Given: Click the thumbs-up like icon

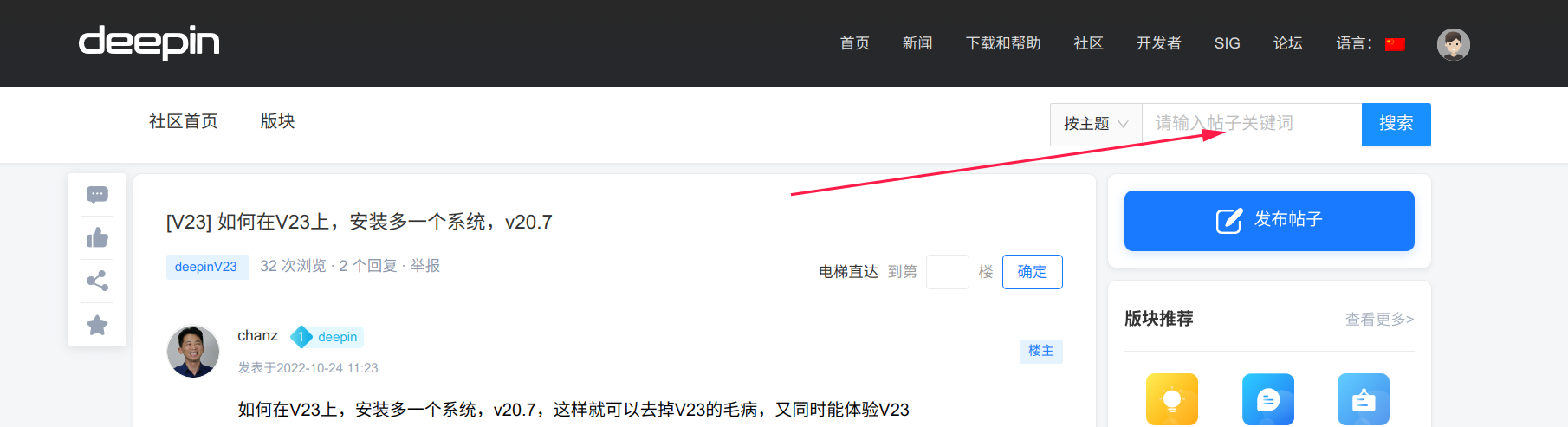Looking at the screenshot, I should coord(97,237).
